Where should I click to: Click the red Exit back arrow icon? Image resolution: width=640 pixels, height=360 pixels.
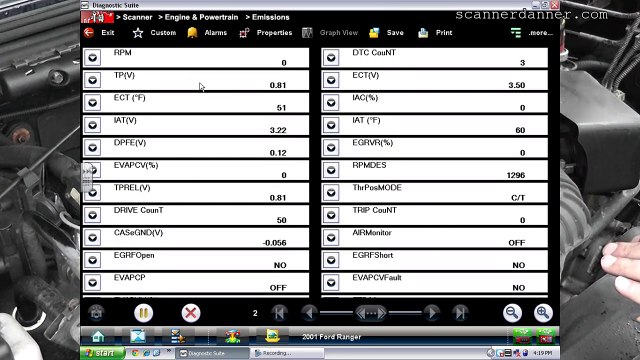89,33
